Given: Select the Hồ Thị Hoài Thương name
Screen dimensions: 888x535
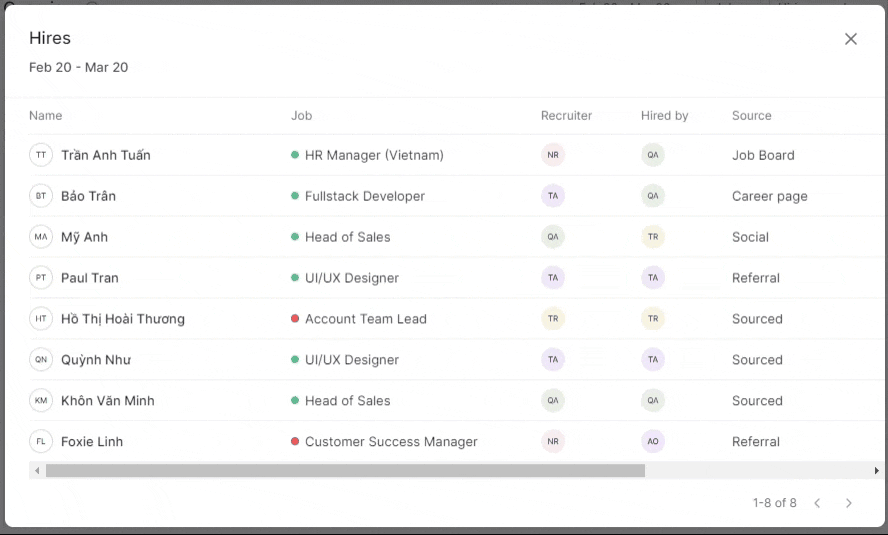Looking at the screenshot, I should 123,319.
